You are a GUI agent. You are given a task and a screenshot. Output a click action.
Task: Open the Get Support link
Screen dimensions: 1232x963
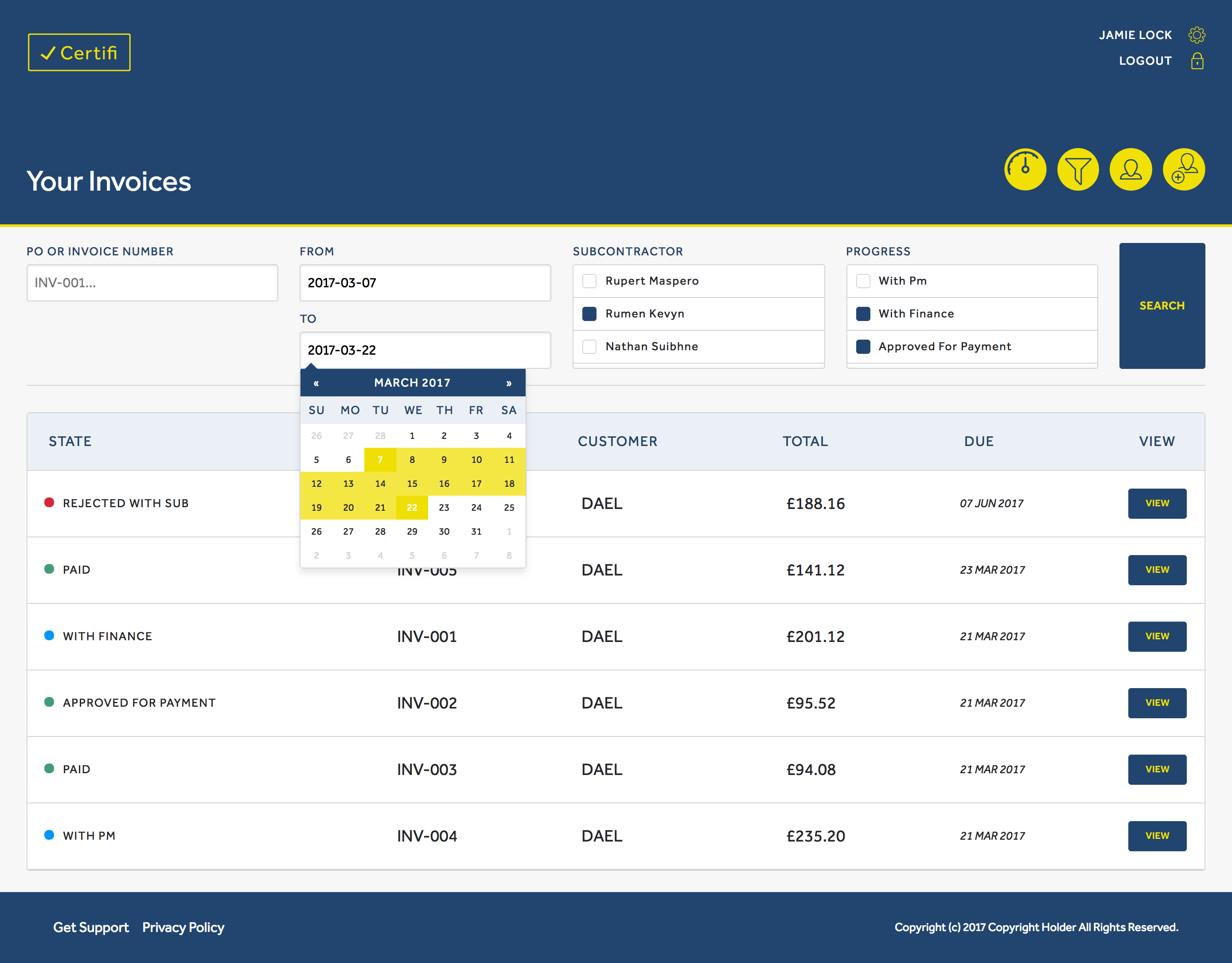tap(91, 928)
